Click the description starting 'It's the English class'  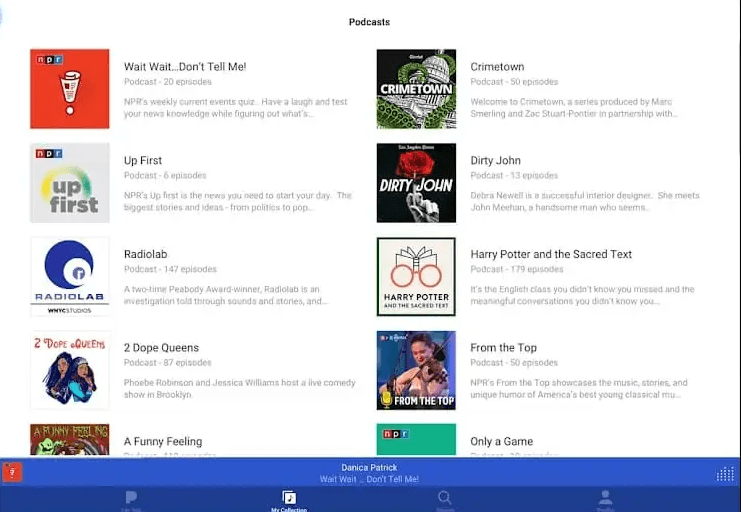coord(582,295)
